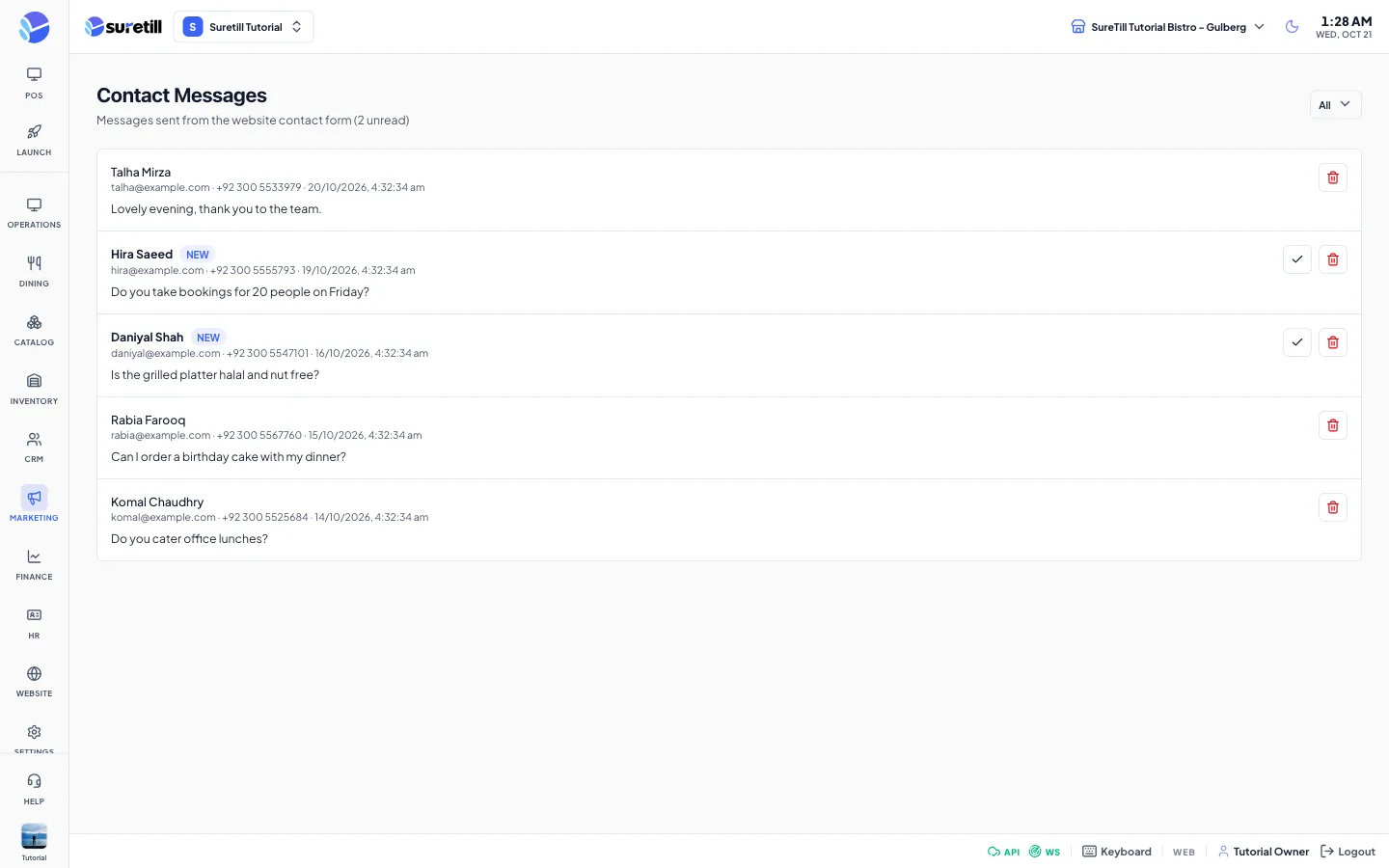
Task: Click the WEB label in footer
Action: (x=1184, y=853)
